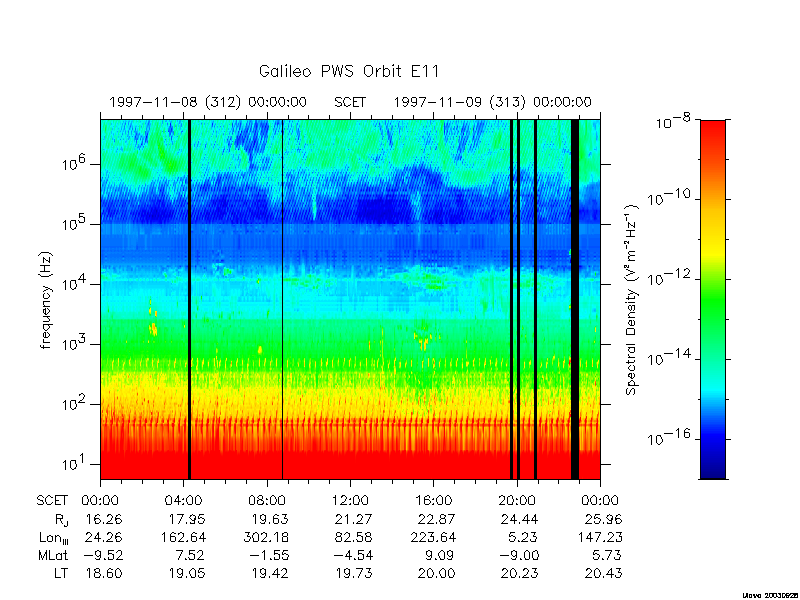
Task: Select the LT value 19.73
Action: click(354, 573)
